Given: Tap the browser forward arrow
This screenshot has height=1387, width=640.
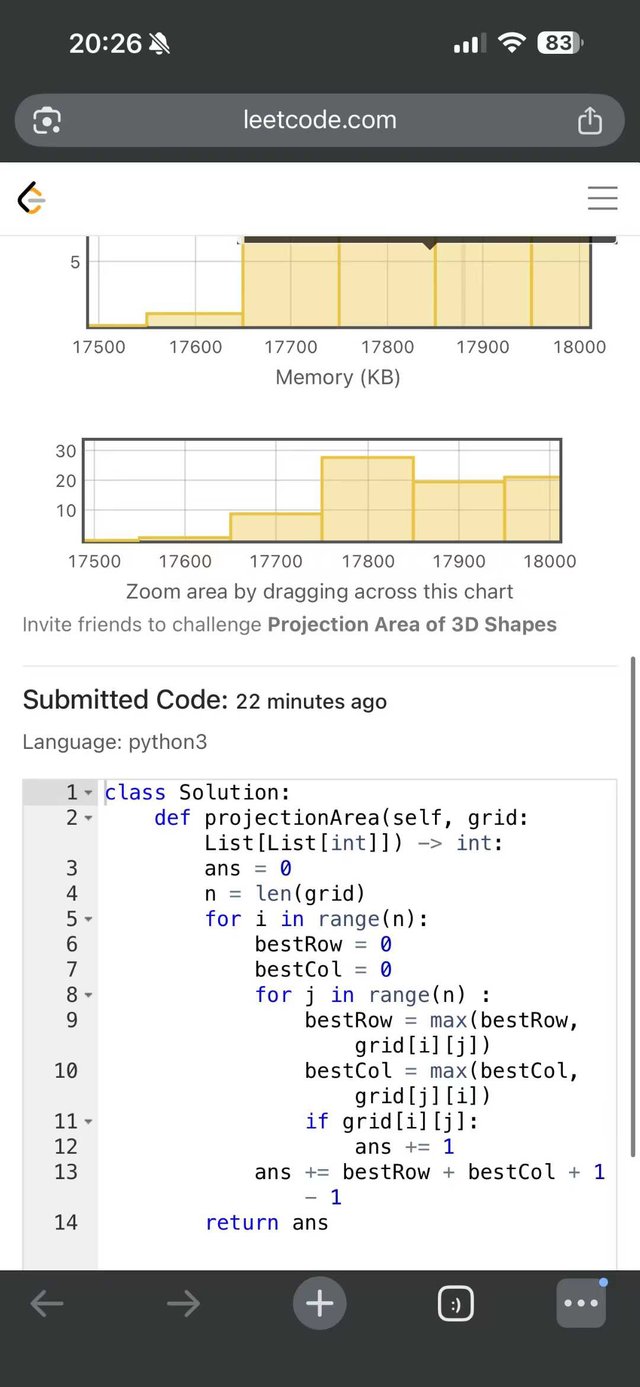Looking at the screenshot, I should [x=183, y=1303].
